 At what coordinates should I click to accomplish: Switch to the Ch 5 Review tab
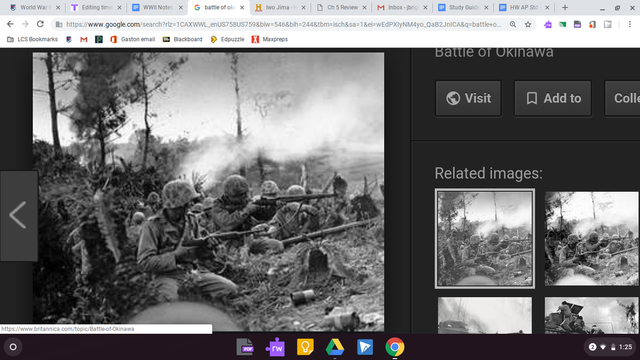pos(341,7)
